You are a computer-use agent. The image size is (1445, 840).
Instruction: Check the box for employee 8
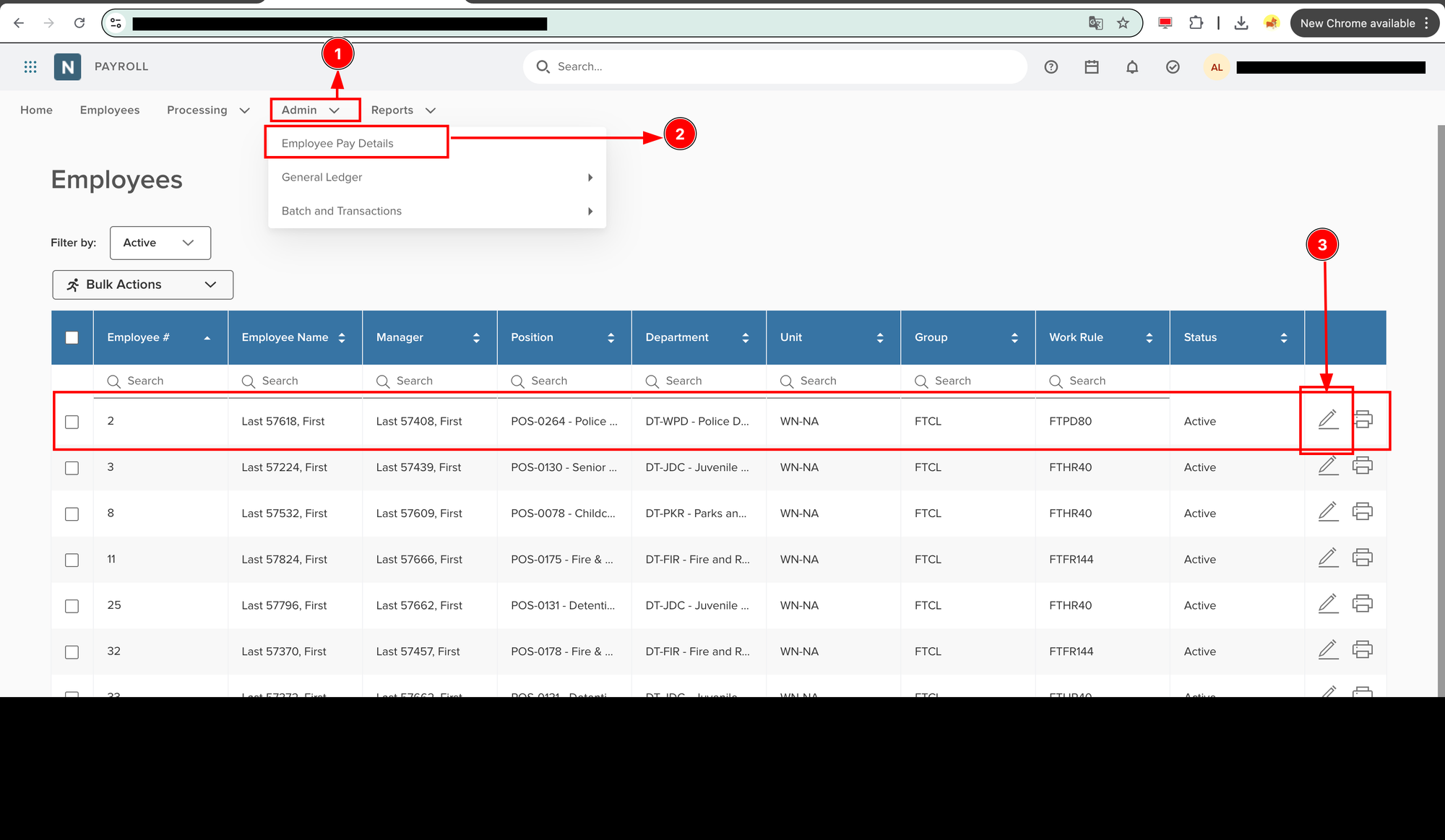click(72, 514)
